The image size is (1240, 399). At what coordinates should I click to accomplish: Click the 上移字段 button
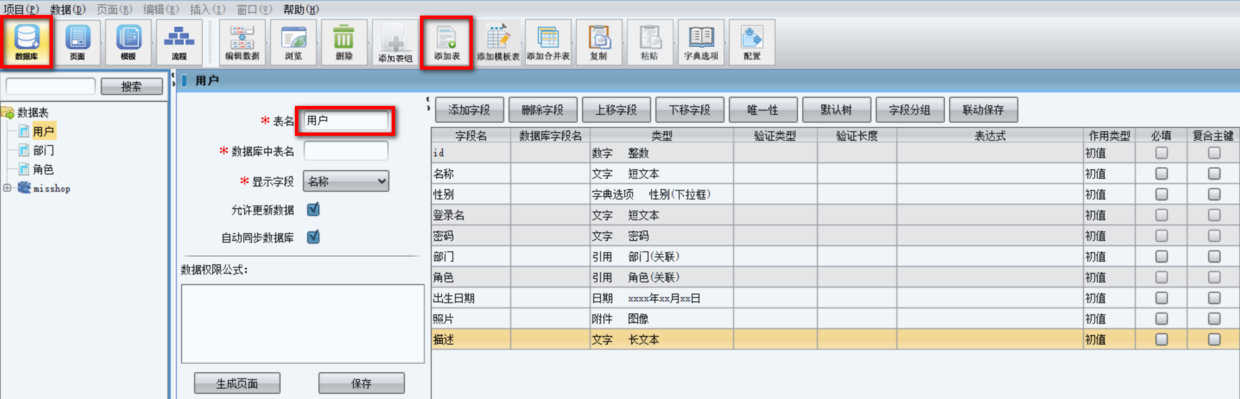click(x=617, y=109)
